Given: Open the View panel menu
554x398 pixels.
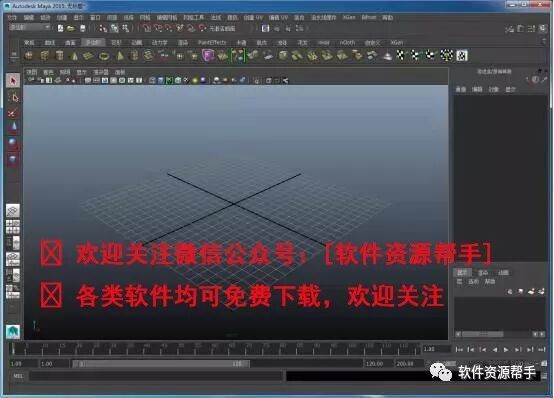Looking at the screenshot, I should click(x=31, y=72).
